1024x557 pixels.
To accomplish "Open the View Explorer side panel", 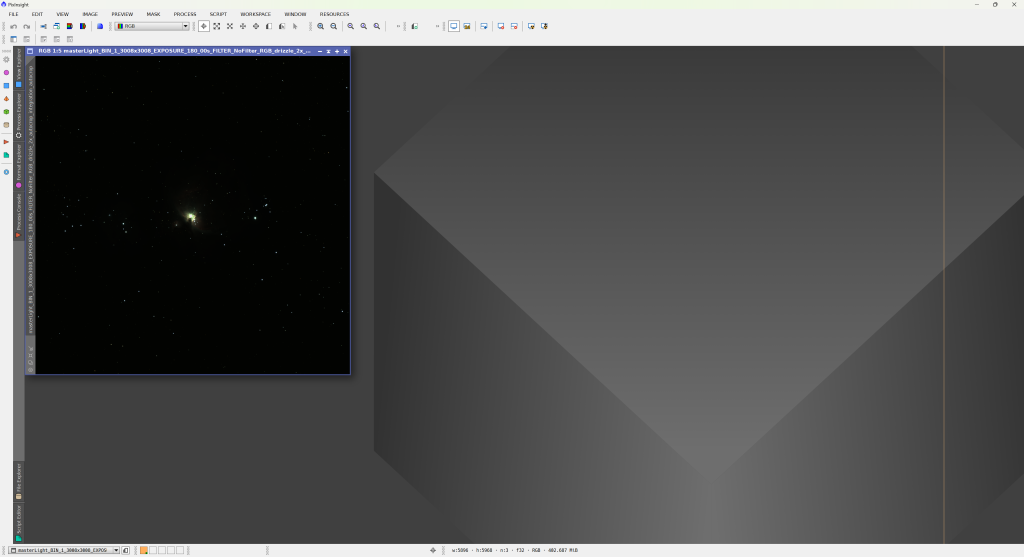I will [x=18, y=68].
